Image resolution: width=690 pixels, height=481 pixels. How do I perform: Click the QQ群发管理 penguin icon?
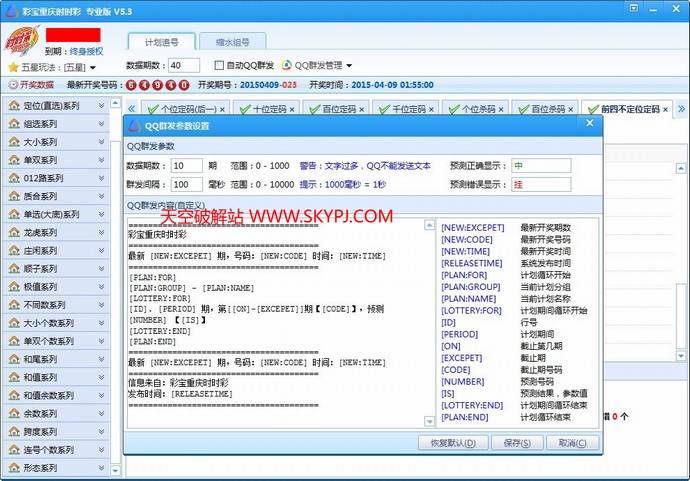[x=287, y=65]
